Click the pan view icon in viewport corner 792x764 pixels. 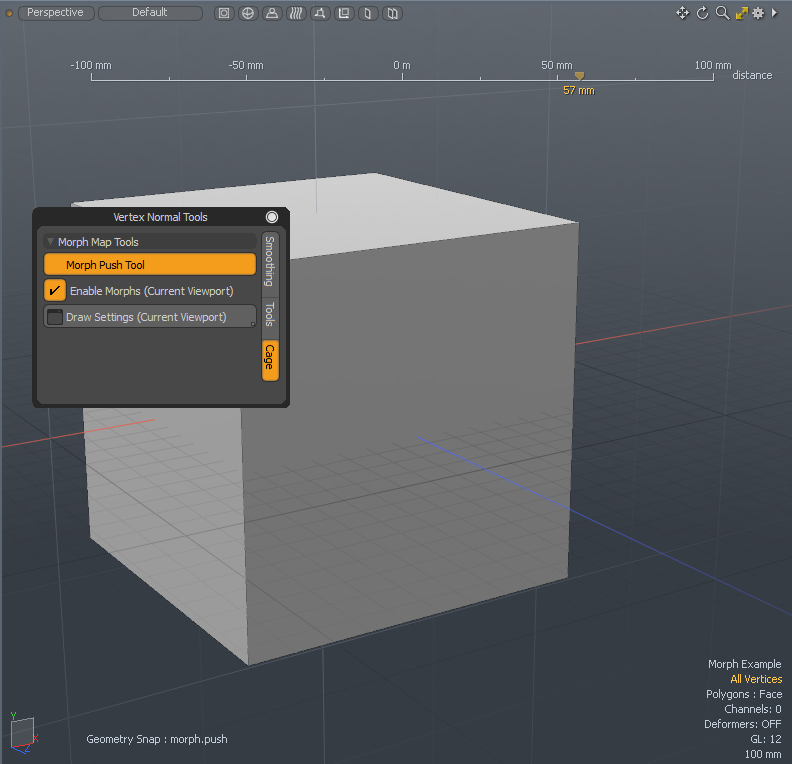click(682, 13)
